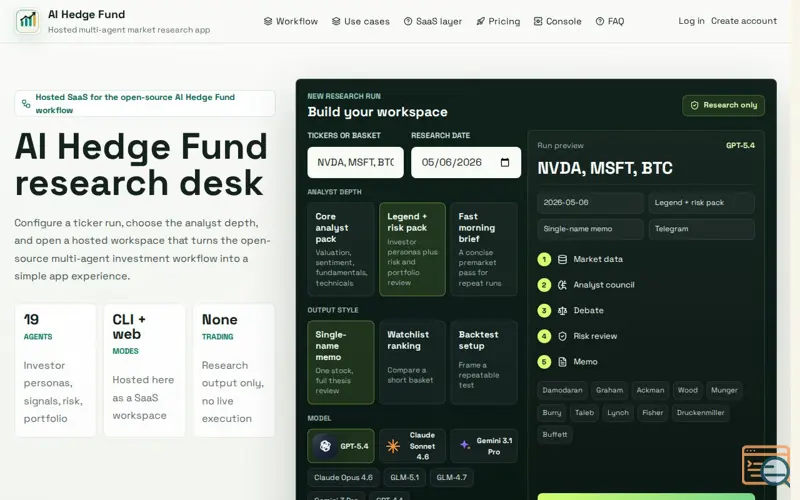Click the Lynch persona chip
Screen dimensions: 800x500
point(618,413)
